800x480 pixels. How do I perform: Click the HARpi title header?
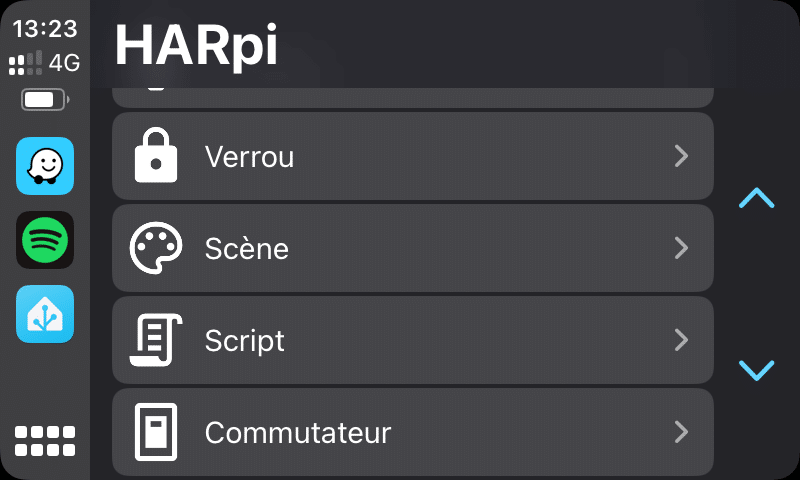(196, 46)
